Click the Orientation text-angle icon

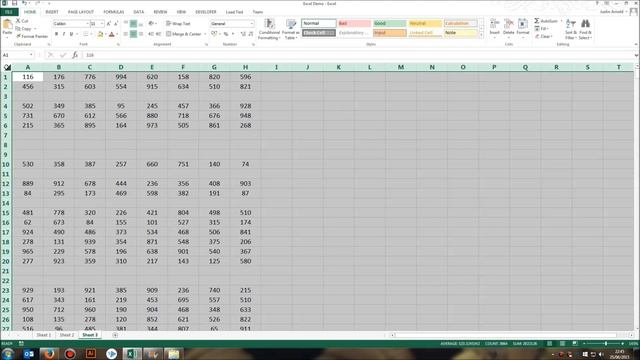(151, 24)
